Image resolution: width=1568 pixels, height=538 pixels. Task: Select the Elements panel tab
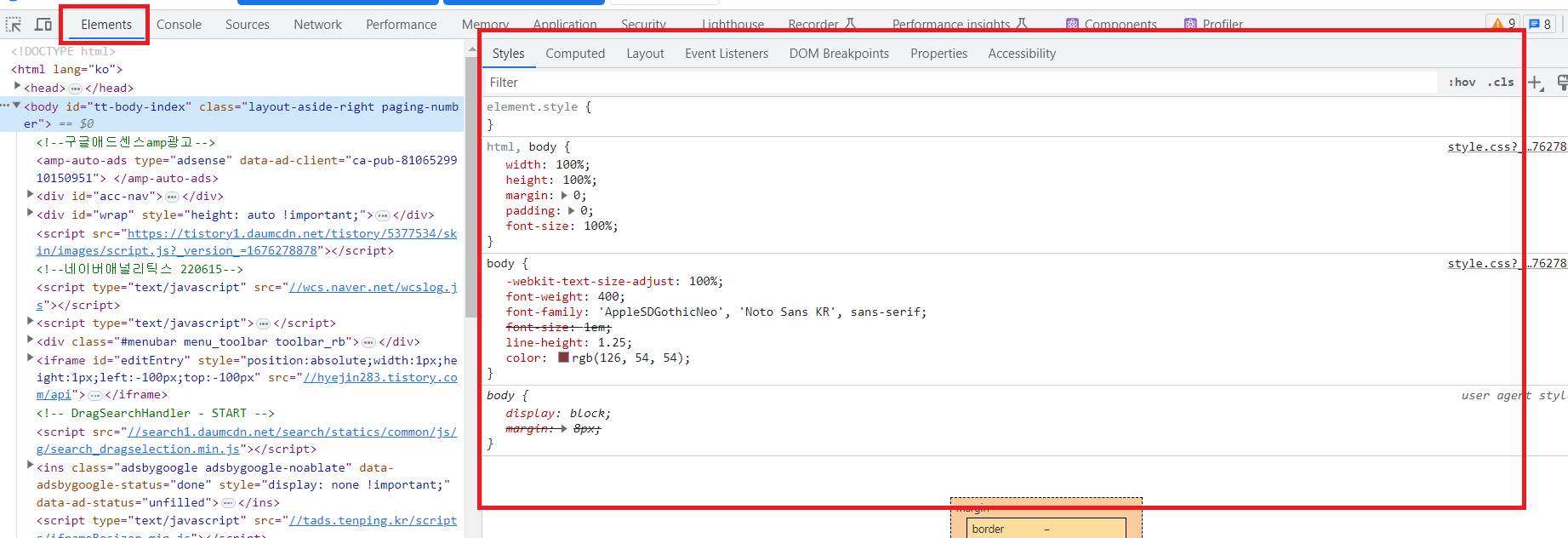(106, 25)
